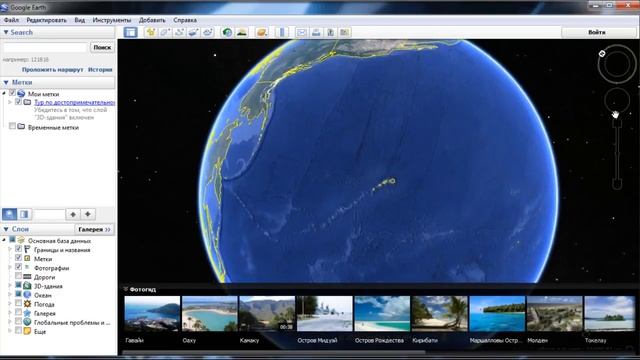Image resolution: width=640 pixels, height=360 pixels.
Task: Open the Гавайи photo thumbnail
Action: click(x=152, y=313)
